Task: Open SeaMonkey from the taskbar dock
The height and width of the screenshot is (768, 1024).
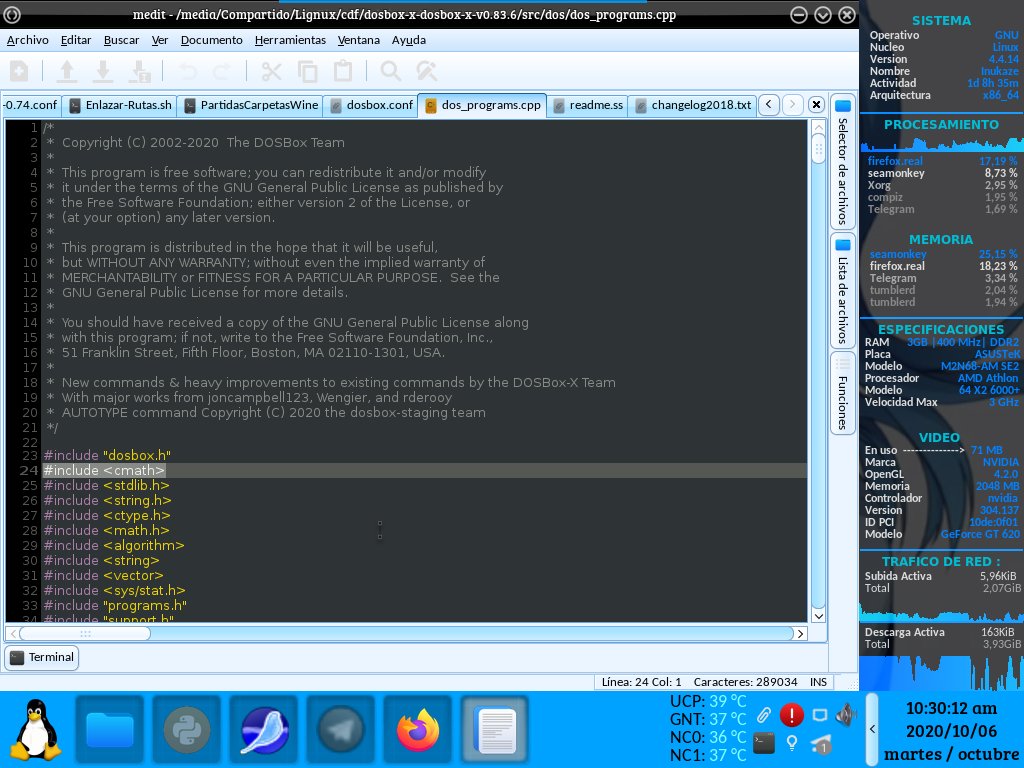Action: (262, 730)
